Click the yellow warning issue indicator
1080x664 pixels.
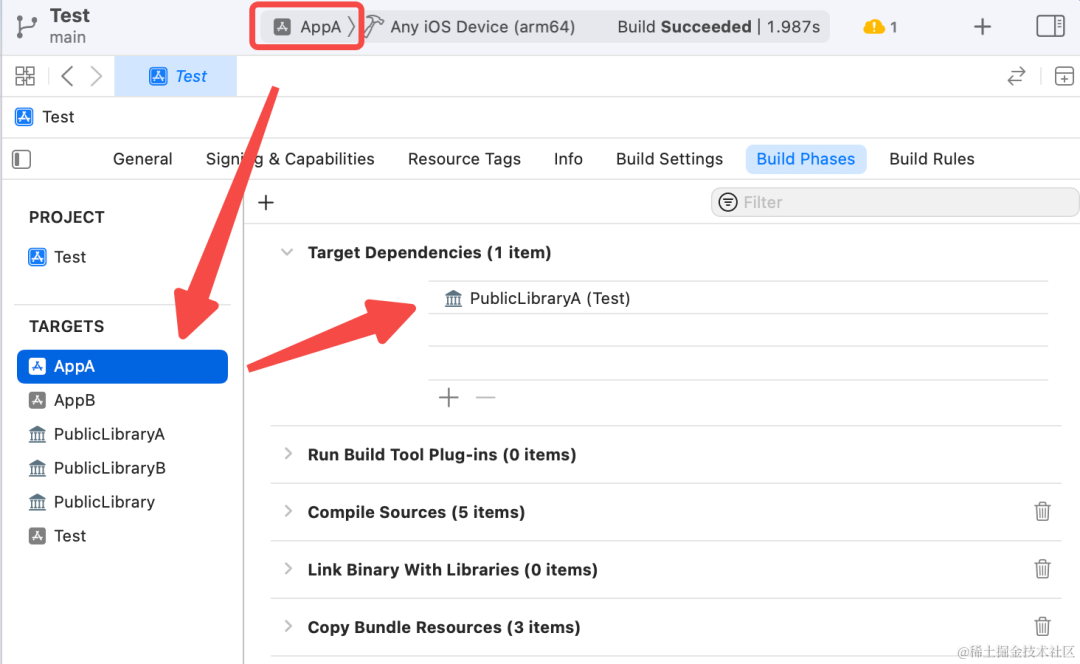880,27
